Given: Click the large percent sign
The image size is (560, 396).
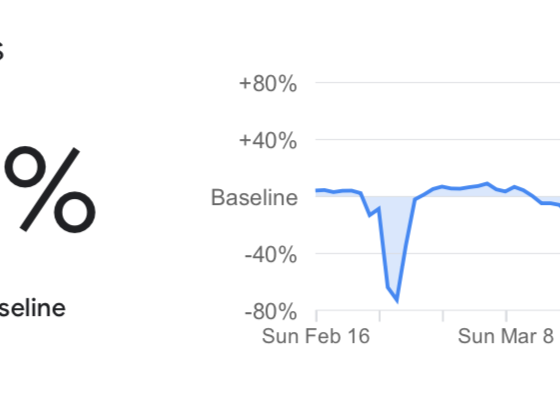Looking at the screenshot, I should coord(50,189).
